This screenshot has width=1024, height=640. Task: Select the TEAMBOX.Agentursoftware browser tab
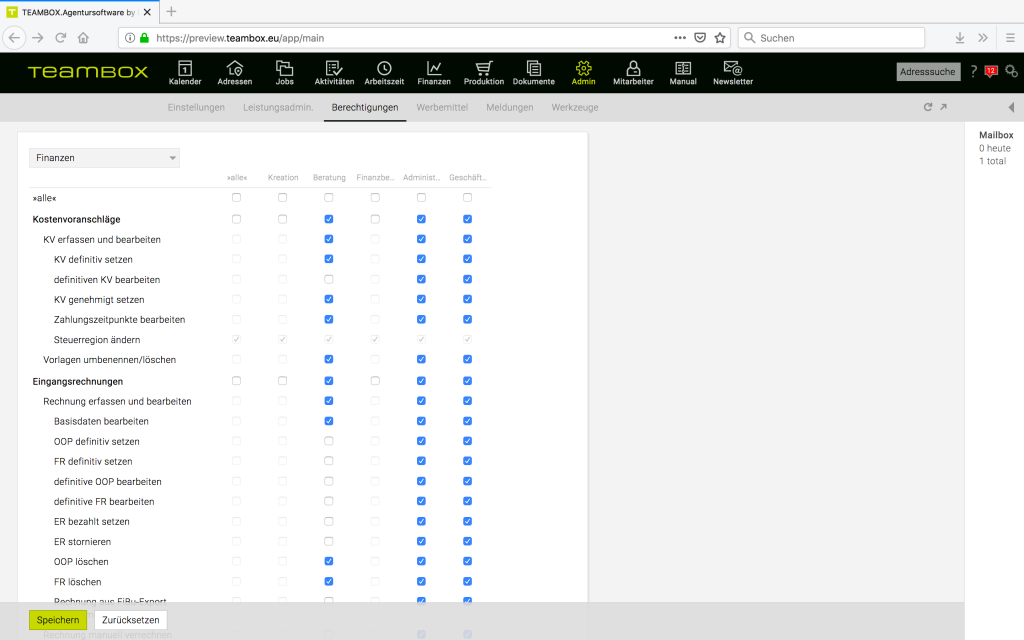pyautogui.click(x=78, y=12)
